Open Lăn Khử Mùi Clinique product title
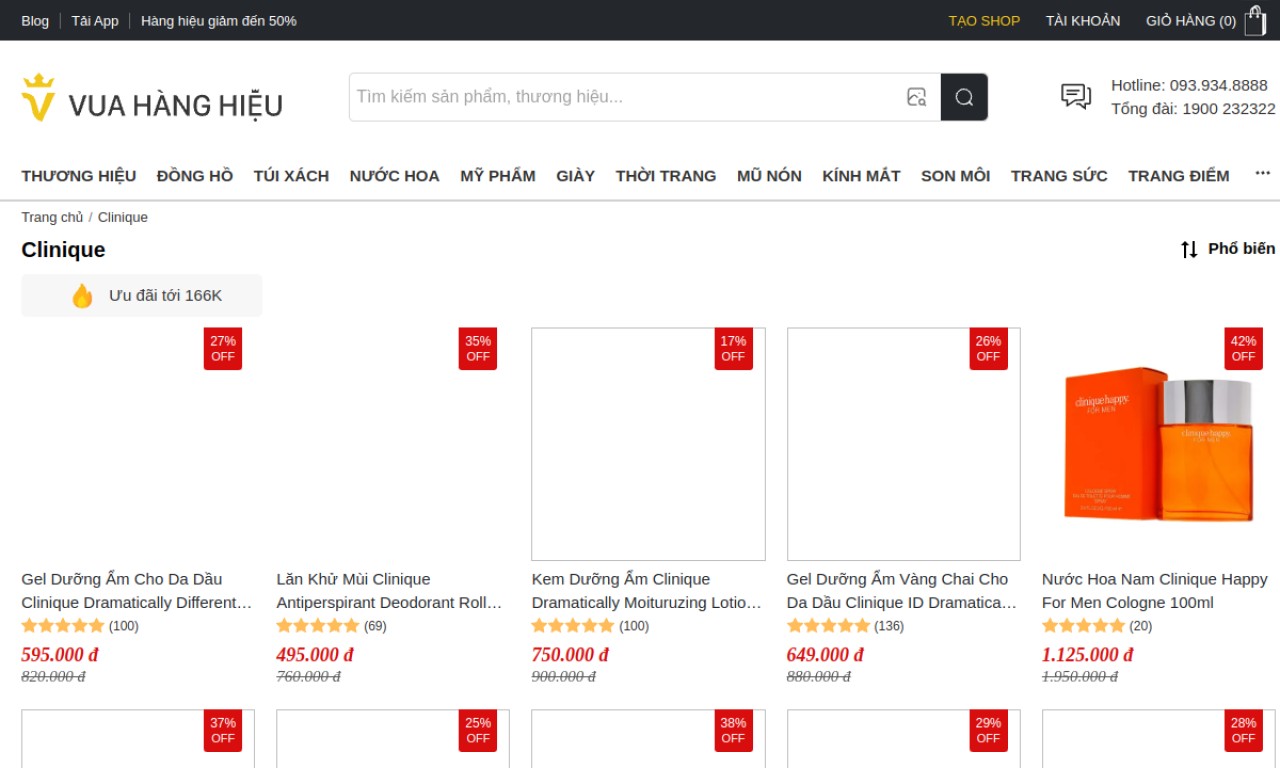The height and width of the screenshot is (768, 1280). [x=390, y=591]
